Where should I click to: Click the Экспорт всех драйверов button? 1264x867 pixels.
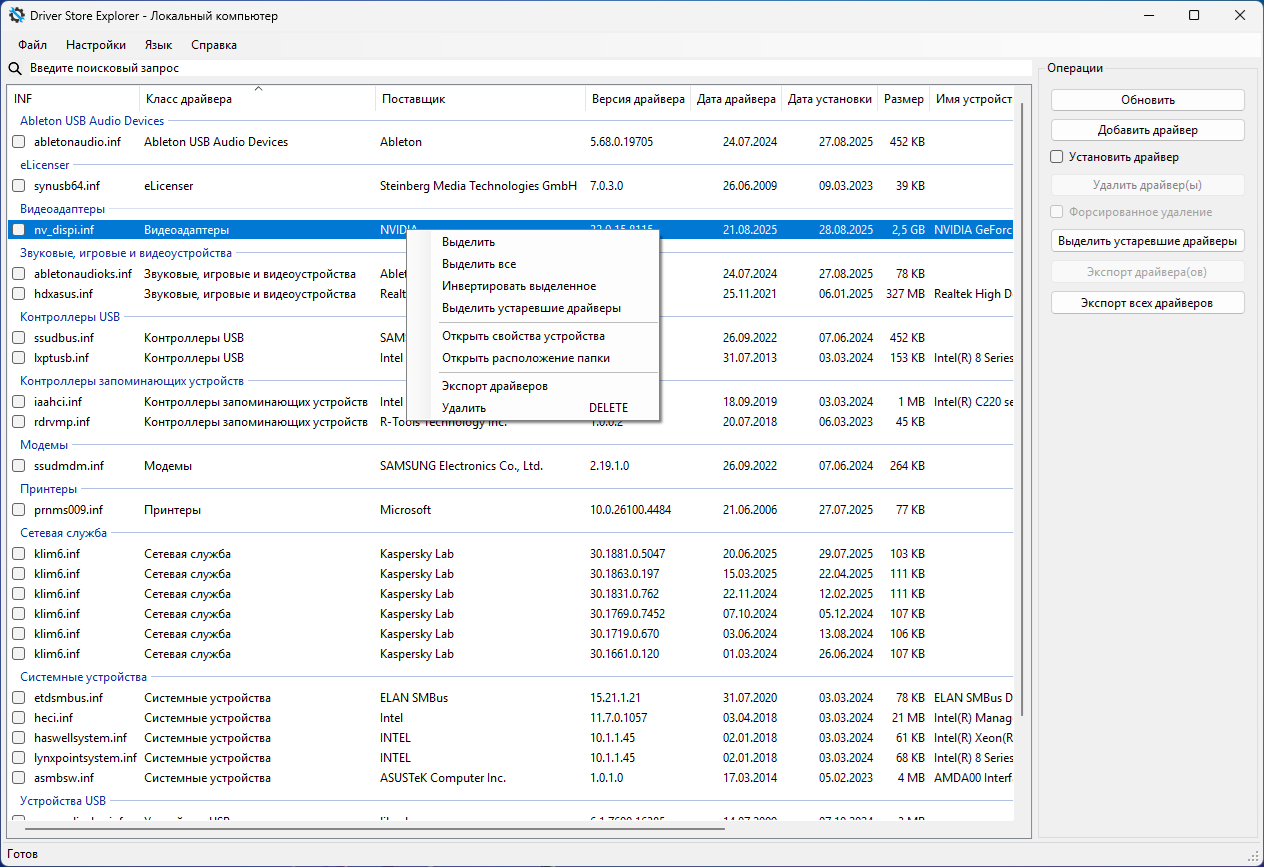point(1147,303)
